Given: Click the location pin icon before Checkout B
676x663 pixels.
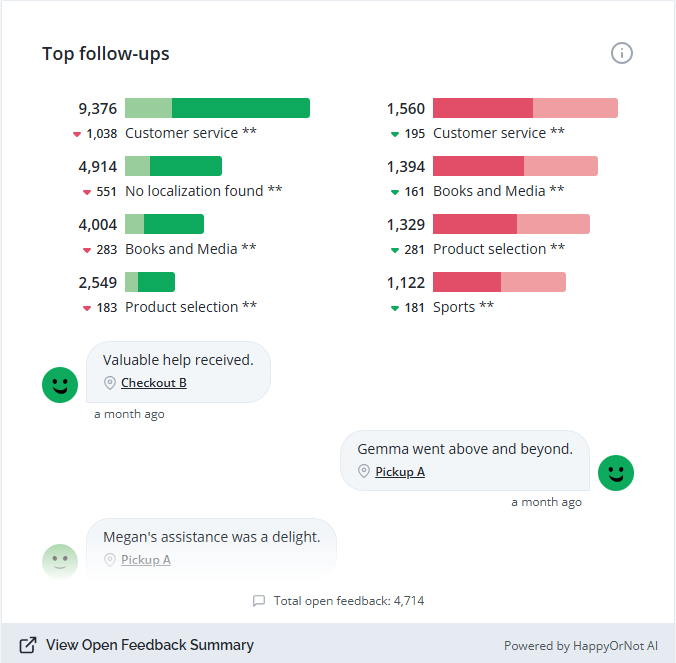Looking at the screenshot, I should (x=110, y=383).
